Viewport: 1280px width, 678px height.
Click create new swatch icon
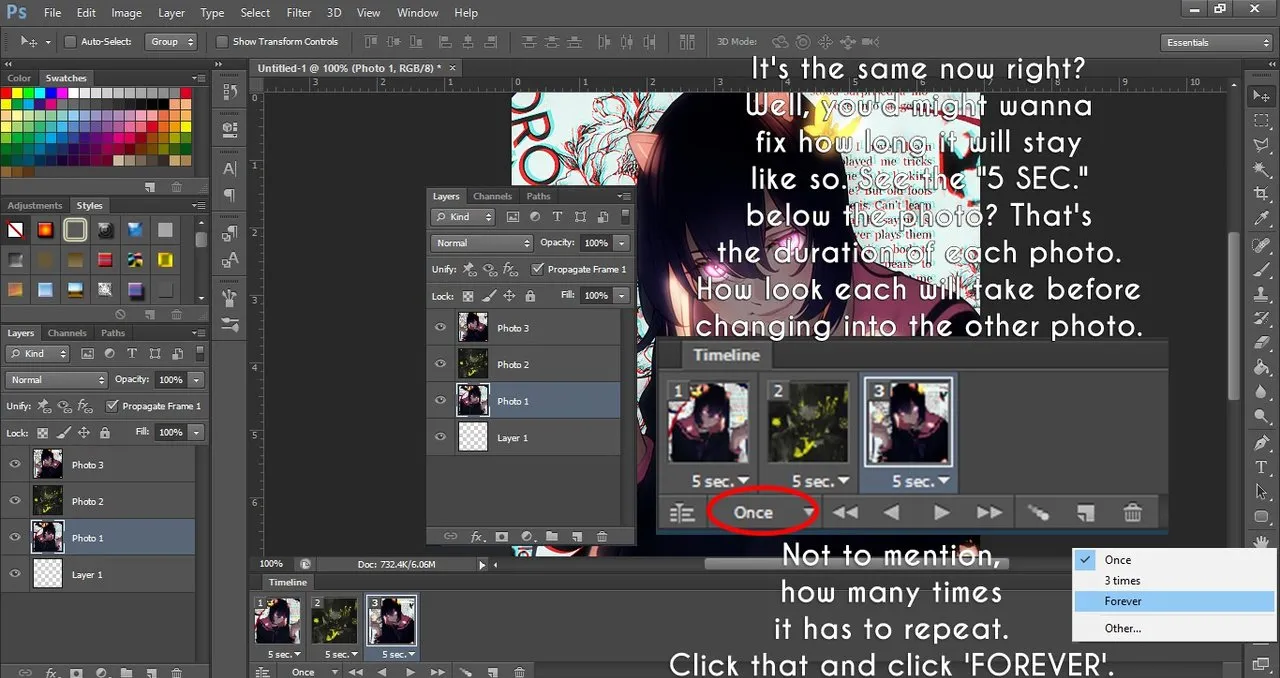[150, 187]
